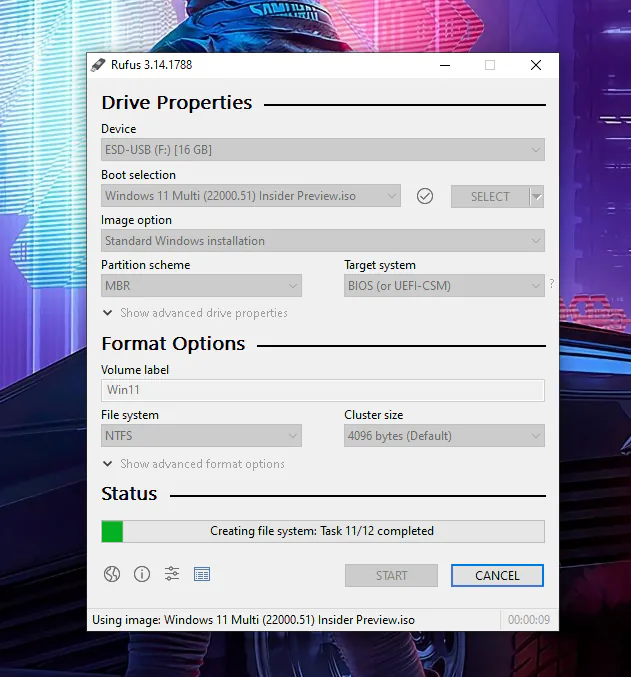The width and height of the screenshot is (631, 677).
Task: Click the target system help question mark
Action: (552, 284)
